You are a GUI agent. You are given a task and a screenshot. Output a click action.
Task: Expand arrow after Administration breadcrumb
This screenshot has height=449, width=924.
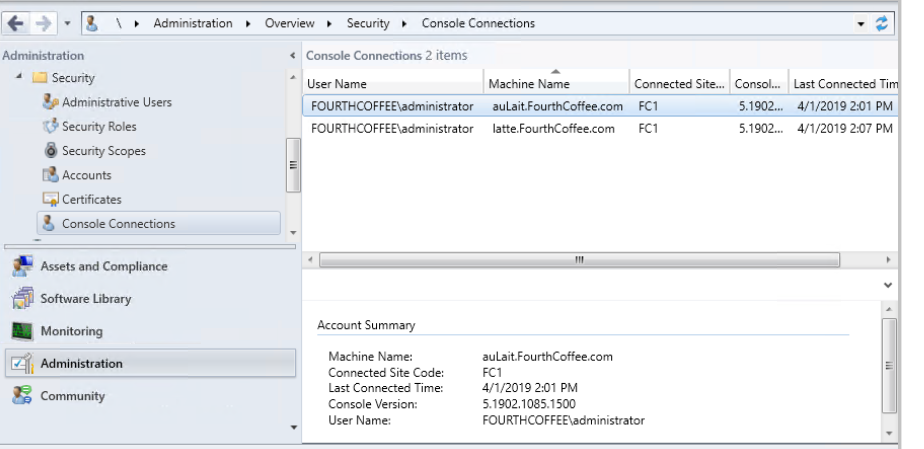click(249, 24)
